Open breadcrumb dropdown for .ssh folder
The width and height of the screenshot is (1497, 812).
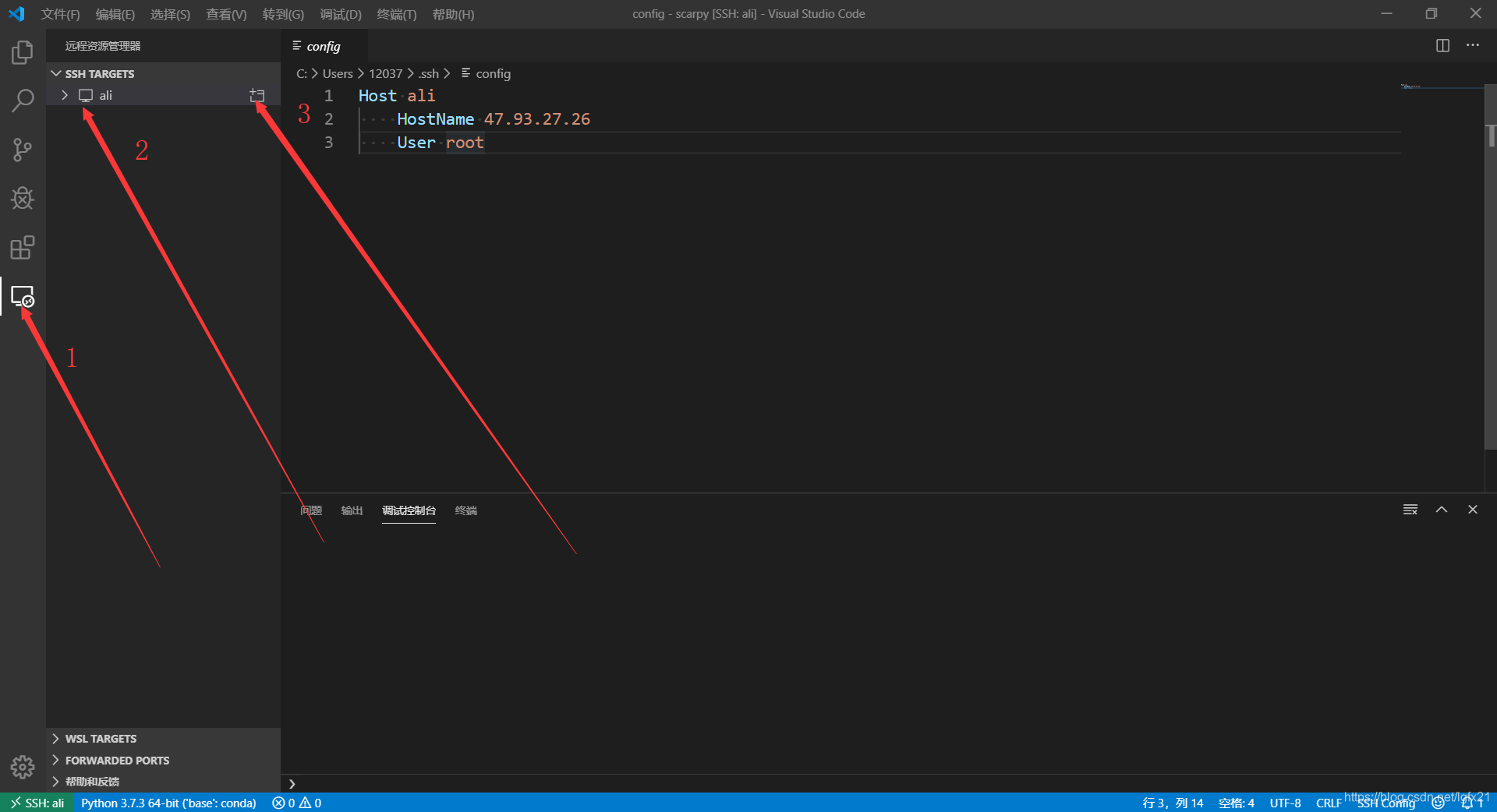(429, 73)
